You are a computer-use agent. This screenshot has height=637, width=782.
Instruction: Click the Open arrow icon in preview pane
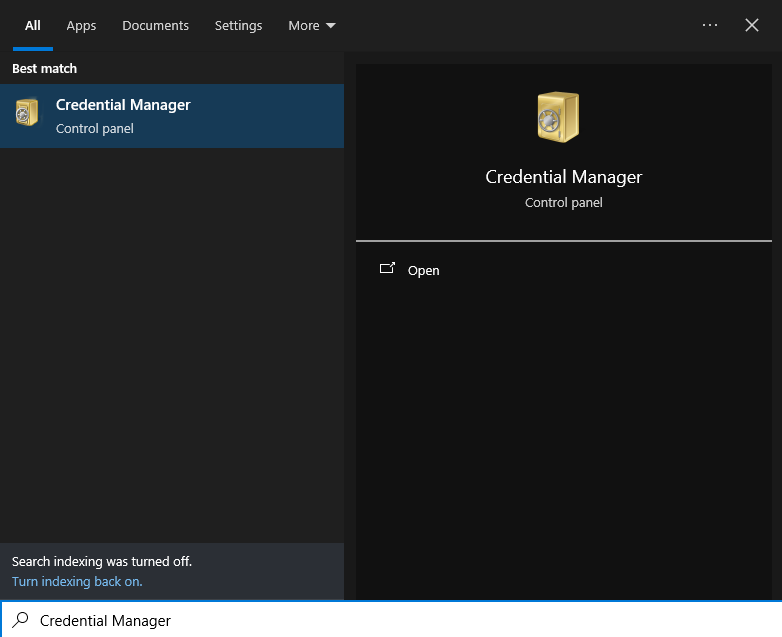387,269
